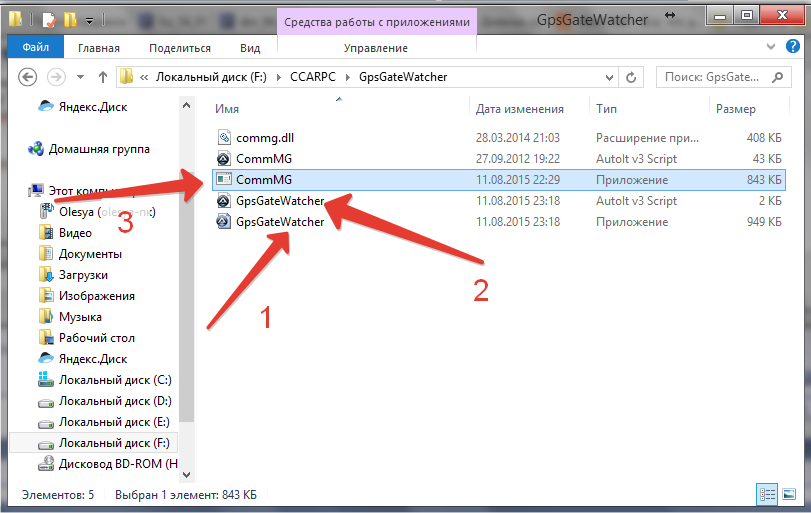Open Локальный диск (D:)
Screen dimensions: 811x513
pyautogui.click(x=115, y=401)
